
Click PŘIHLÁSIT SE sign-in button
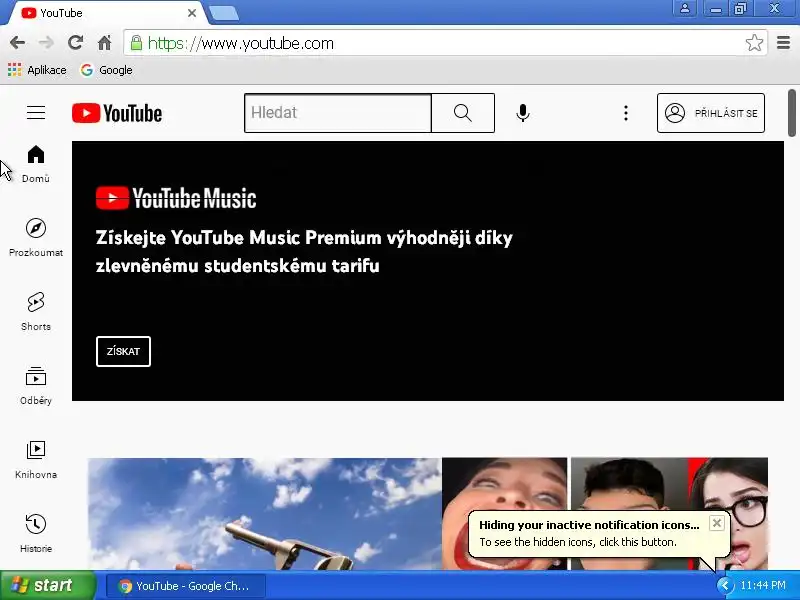[x=711, y=113]
